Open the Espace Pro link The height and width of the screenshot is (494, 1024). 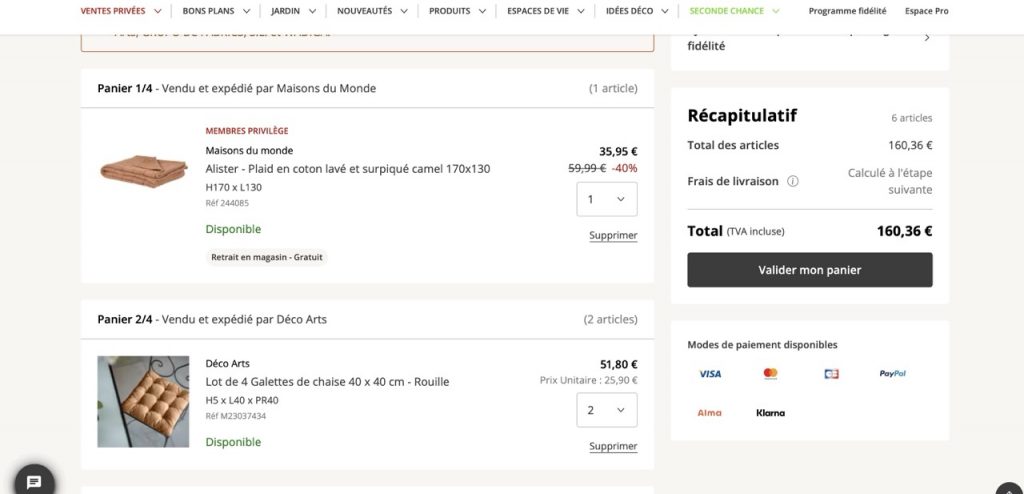coord(927,11)
